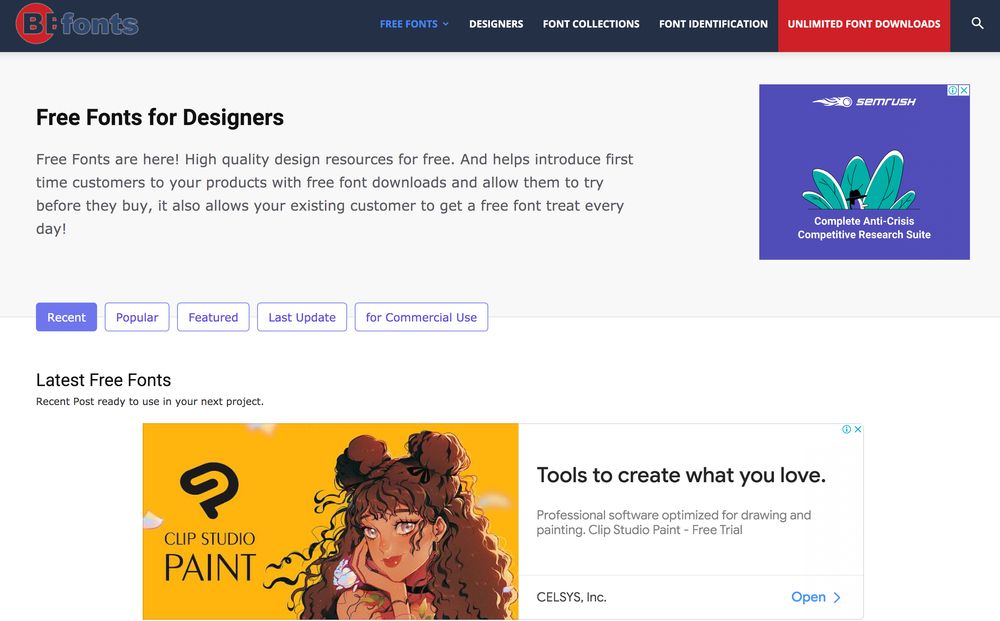Click the Semrush ad info icon
Viewport: 1000px width, 621px height.
coord(953,90)
